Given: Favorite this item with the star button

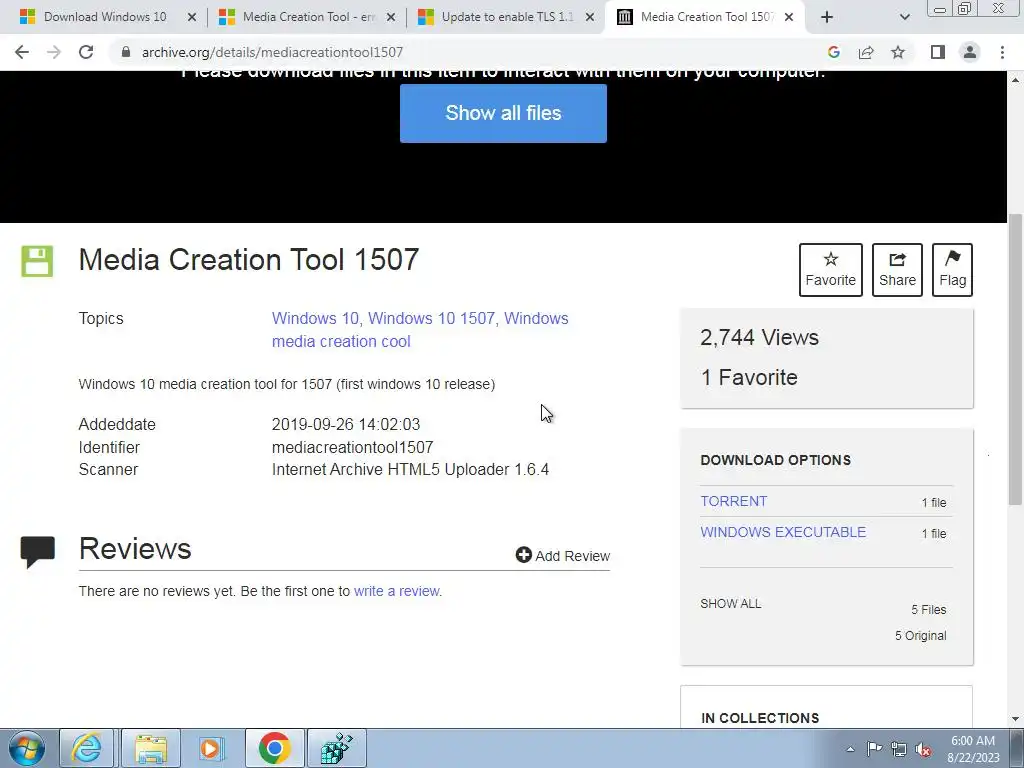Looking at the screenshot, I should 830,270.
